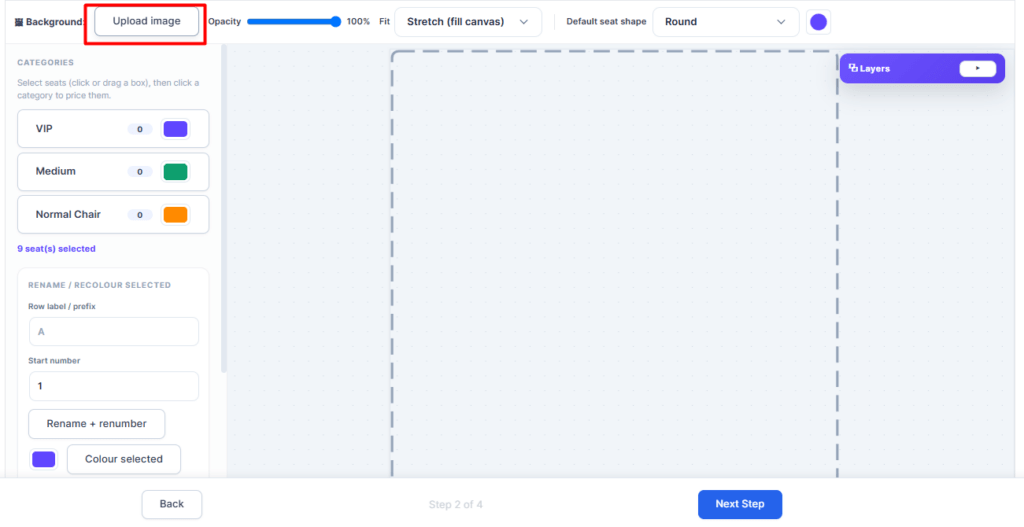Screen dimensions: 1024x527
Task: Open the Normal Chair orange colour swatch
Action: coord(175,214)
